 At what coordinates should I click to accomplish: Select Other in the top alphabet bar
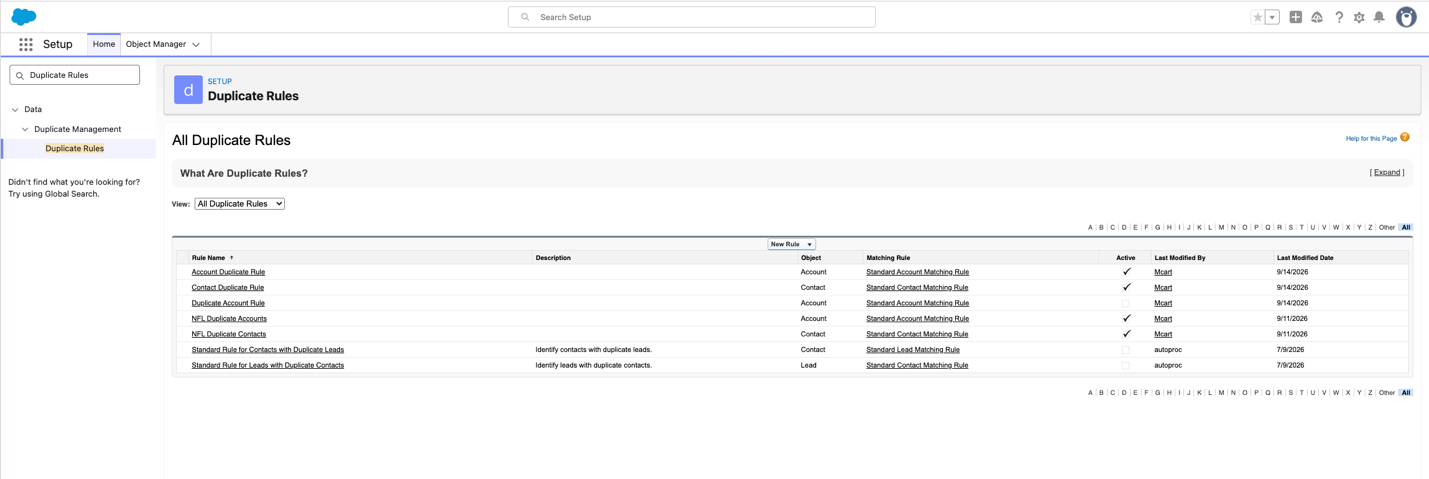pyautogui.click(x=1386, y=228)
